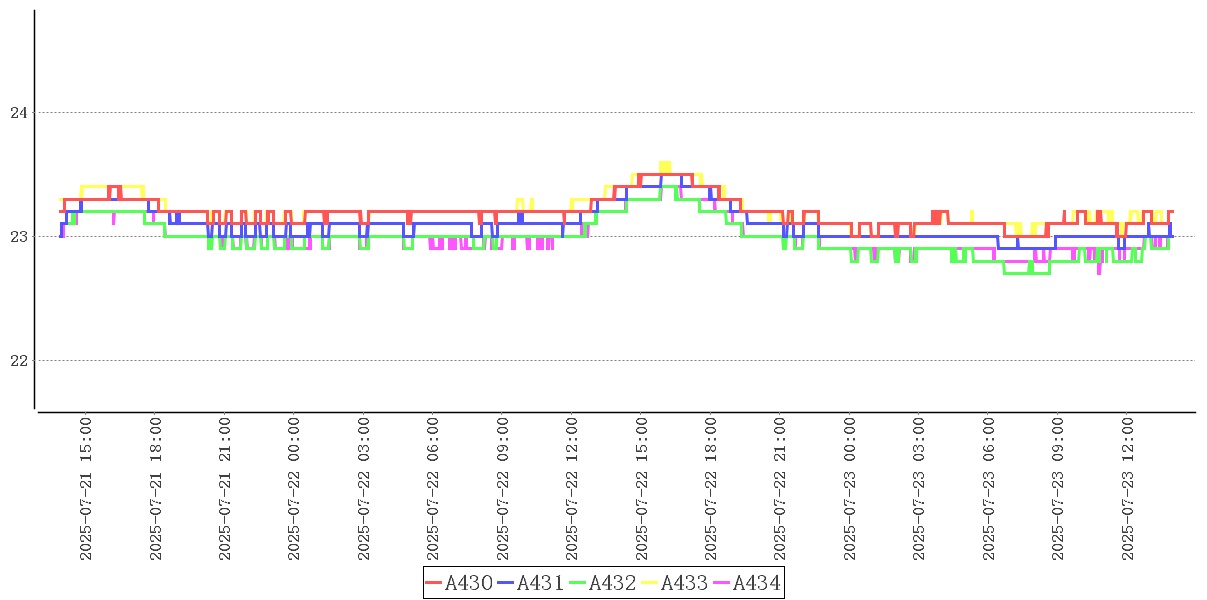Hide the A432 series via legend label
The width and height of the screenshot is (1207, 600).
click(612, 583)
